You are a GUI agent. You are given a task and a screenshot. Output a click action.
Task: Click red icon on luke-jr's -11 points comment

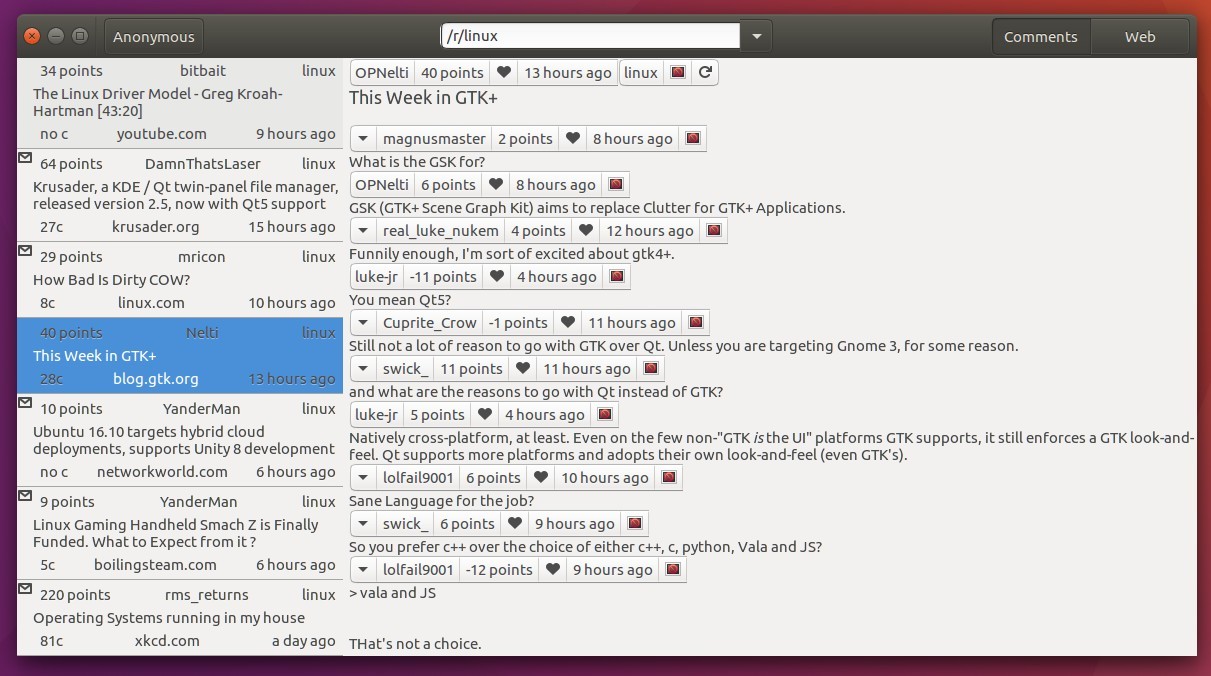click(617, 277)
